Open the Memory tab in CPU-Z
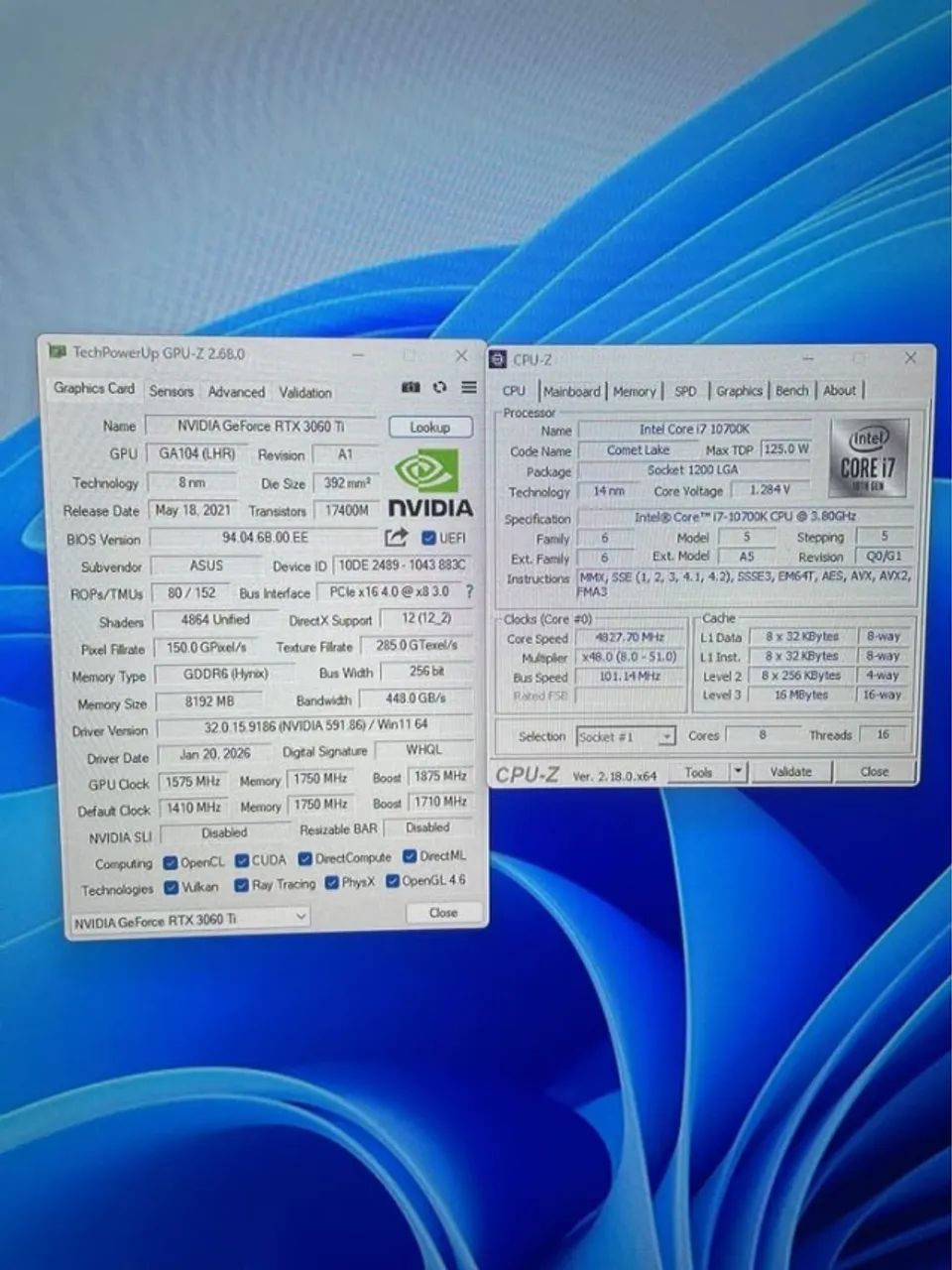The image size is (952, 1270). [x=635, y=391]
